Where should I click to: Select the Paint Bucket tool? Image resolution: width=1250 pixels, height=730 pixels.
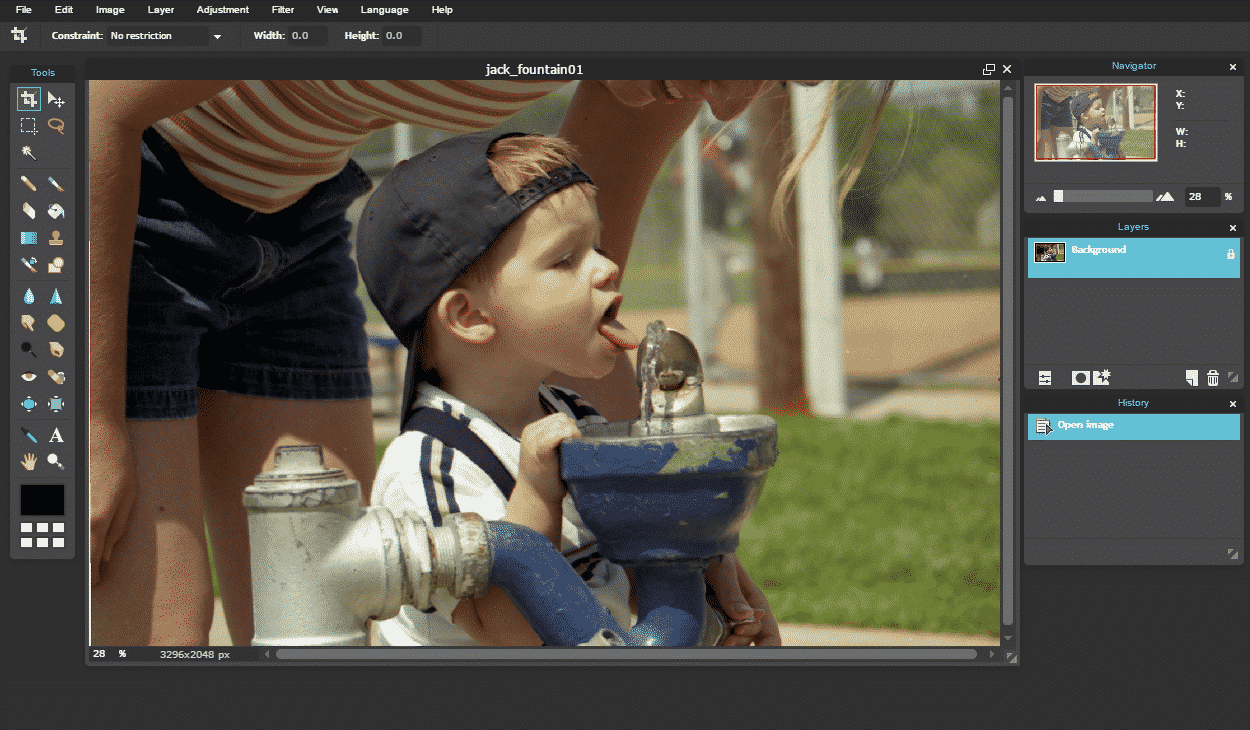[56, 211]
